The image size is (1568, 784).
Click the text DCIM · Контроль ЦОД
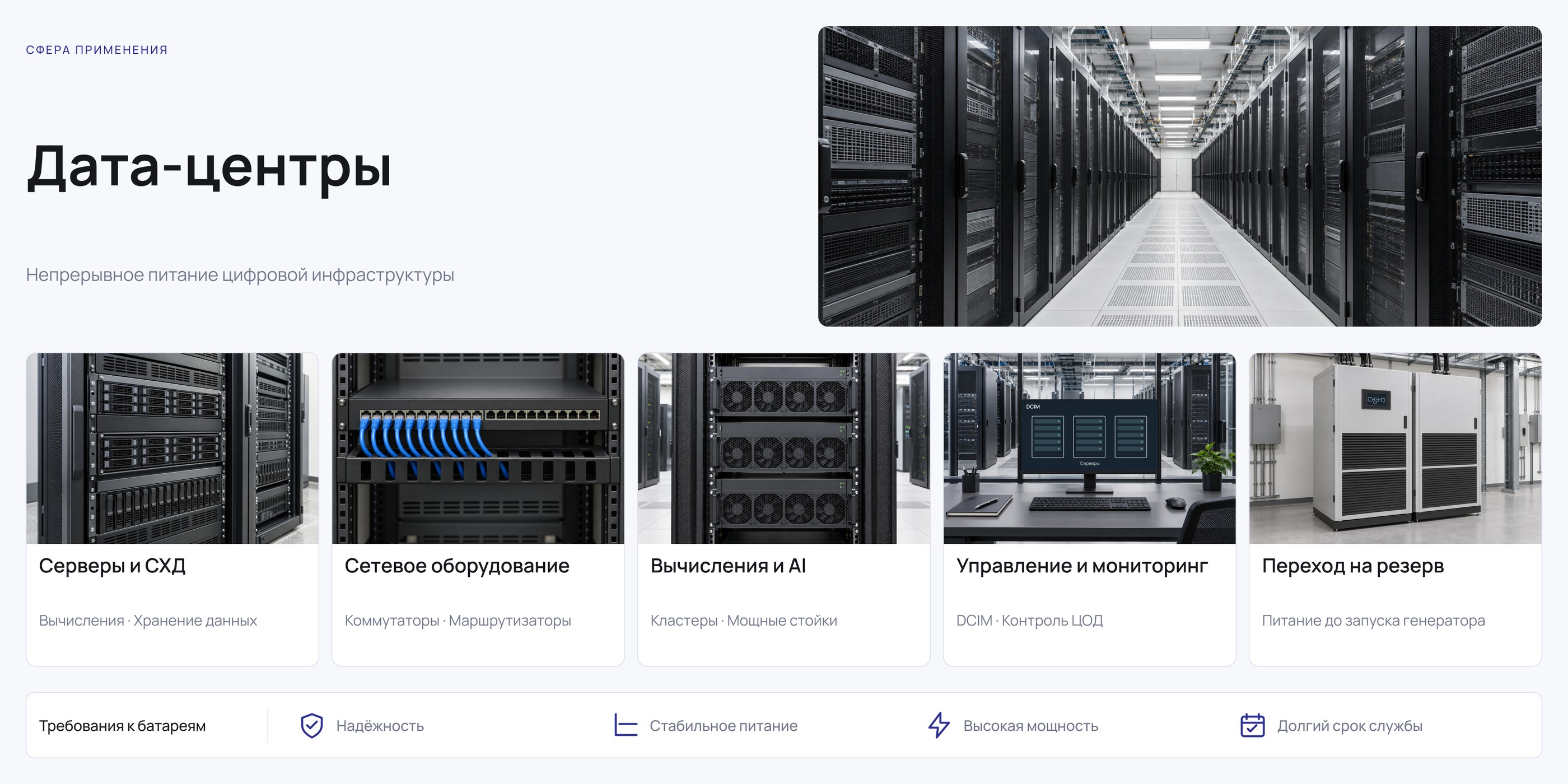tap(1029, 620)
